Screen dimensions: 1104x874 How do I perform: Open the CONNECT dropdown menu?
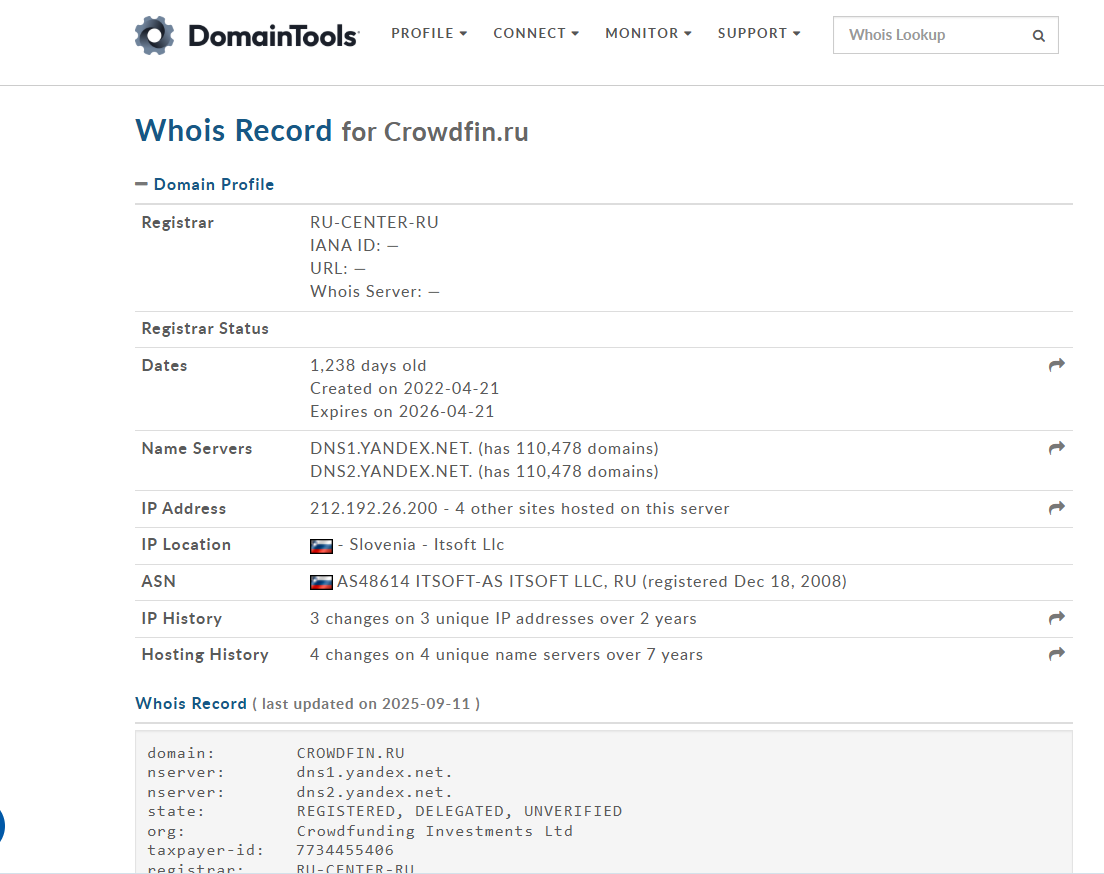click(536, 33)
